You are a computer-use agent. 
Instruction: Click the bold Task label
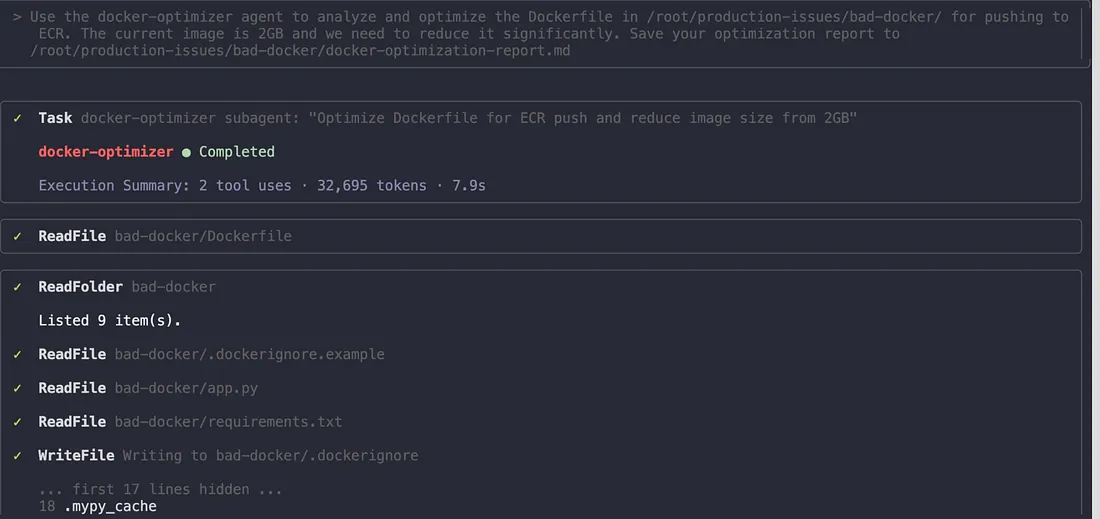tap(55, 118)
